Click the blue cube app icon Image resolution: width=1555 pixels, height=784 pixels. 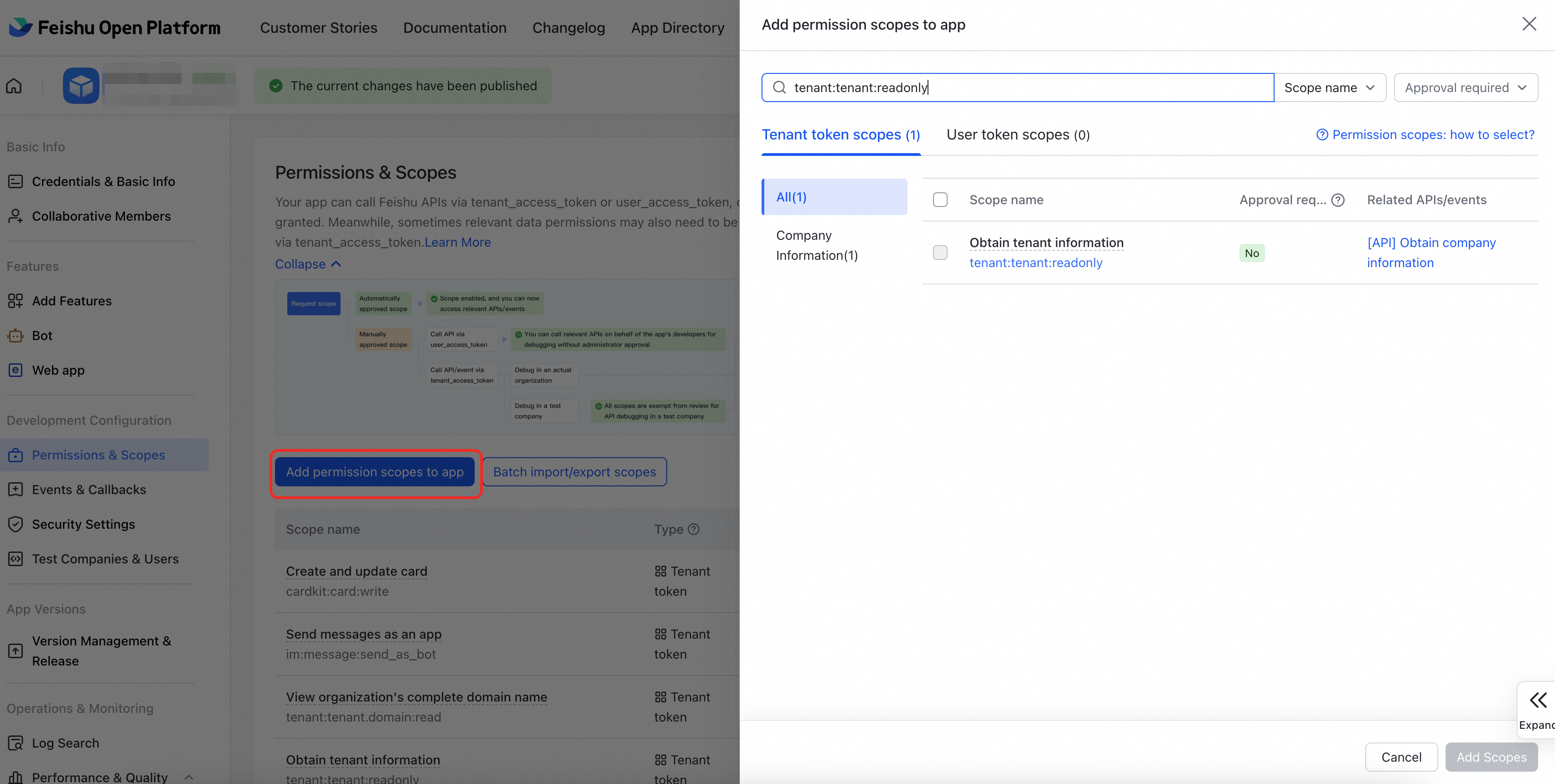tap(81, 86)
